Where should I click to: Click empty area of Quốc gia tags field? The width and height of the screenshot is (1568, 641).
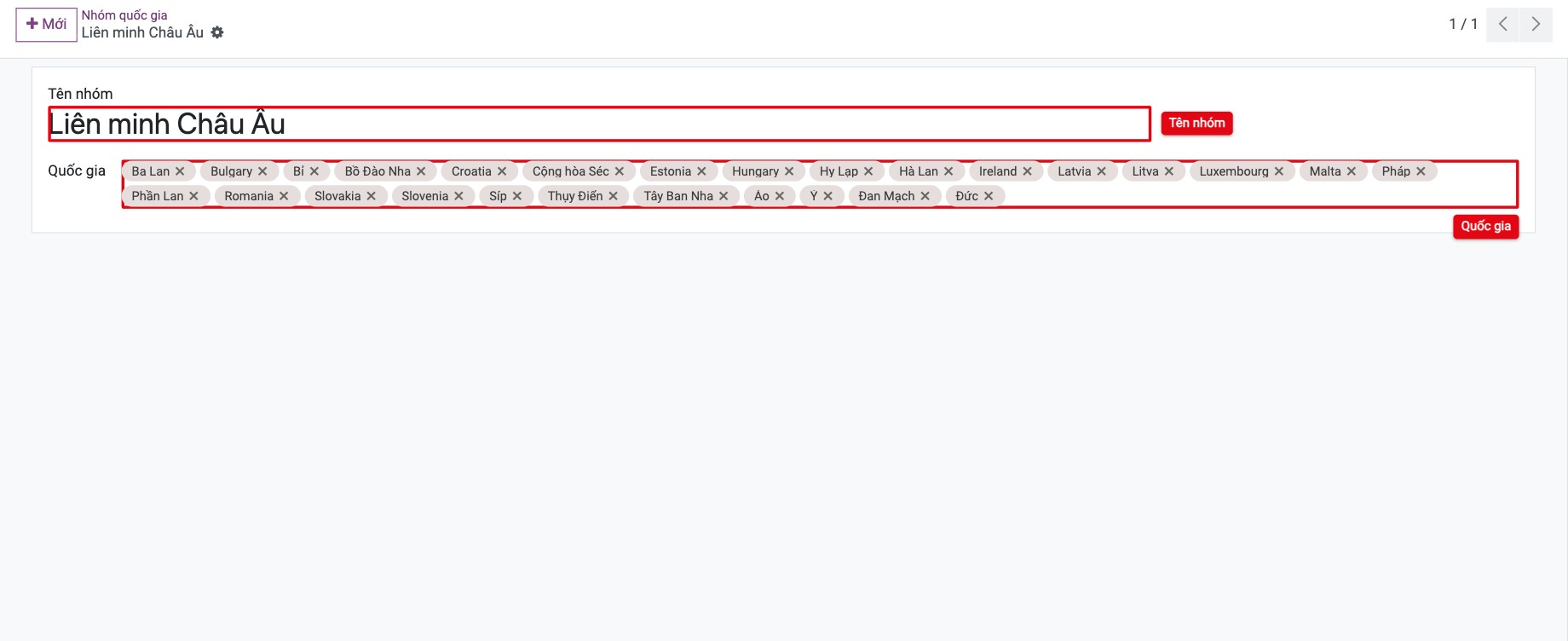click(1261, 196)
